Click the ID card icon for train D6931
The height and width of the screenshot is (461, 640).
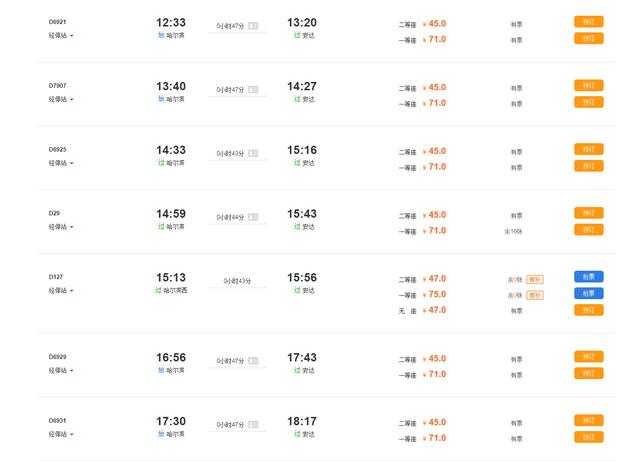click(253, 424)
